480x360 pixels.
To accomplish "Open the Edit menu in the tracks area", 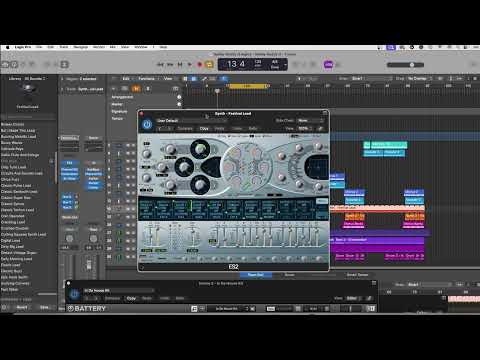I will coord(126,79).
